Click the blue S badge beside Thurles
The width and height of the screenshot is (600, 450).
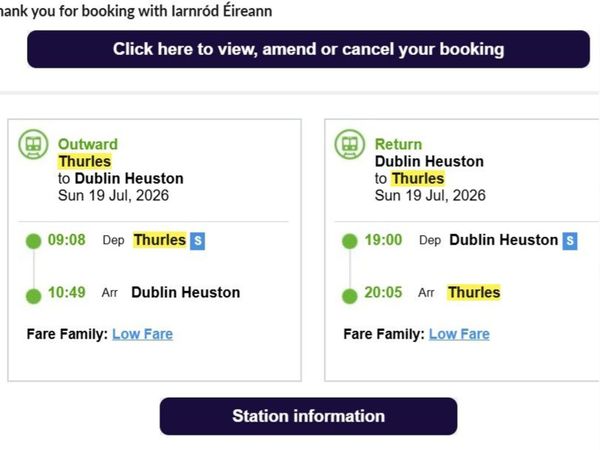pyautogui.click(x=197, y=241)
